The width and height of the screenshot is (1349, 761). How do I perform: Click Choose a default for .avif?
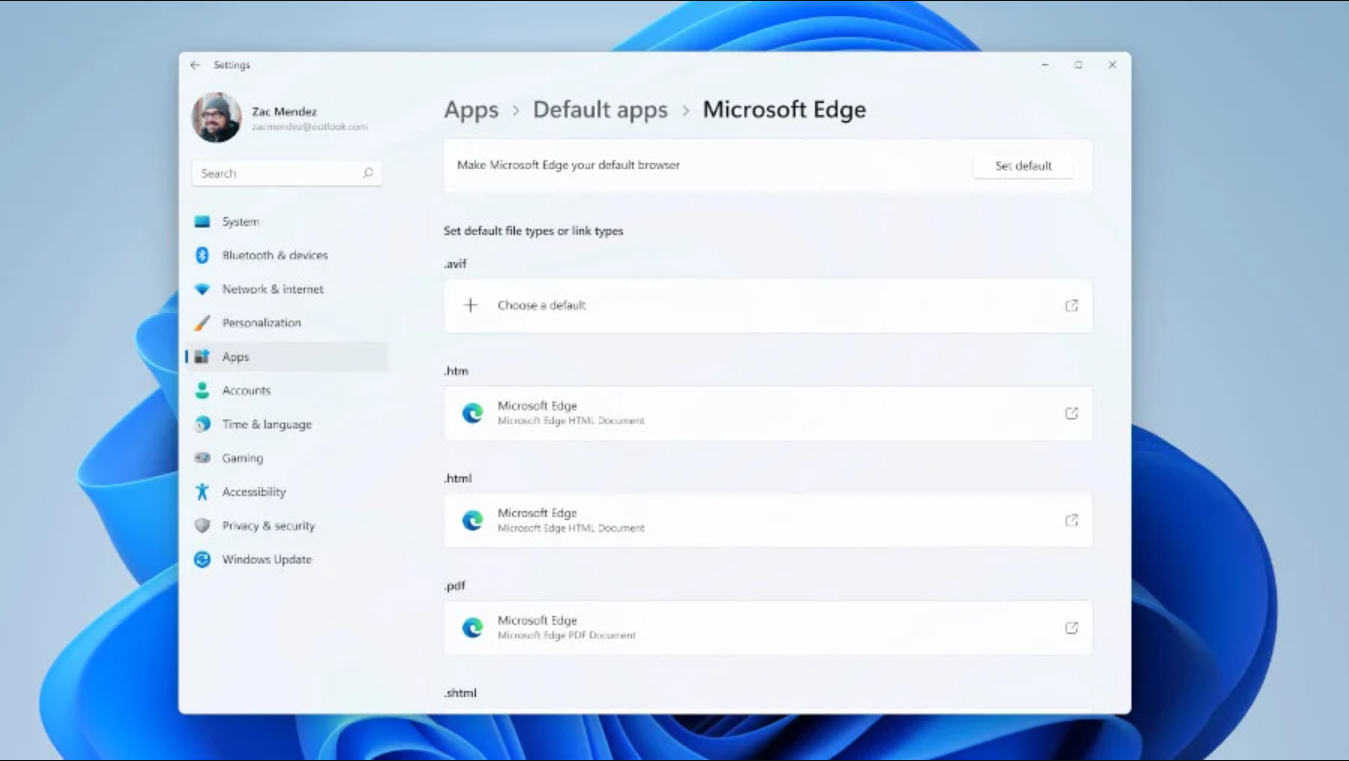click(542, 305)
